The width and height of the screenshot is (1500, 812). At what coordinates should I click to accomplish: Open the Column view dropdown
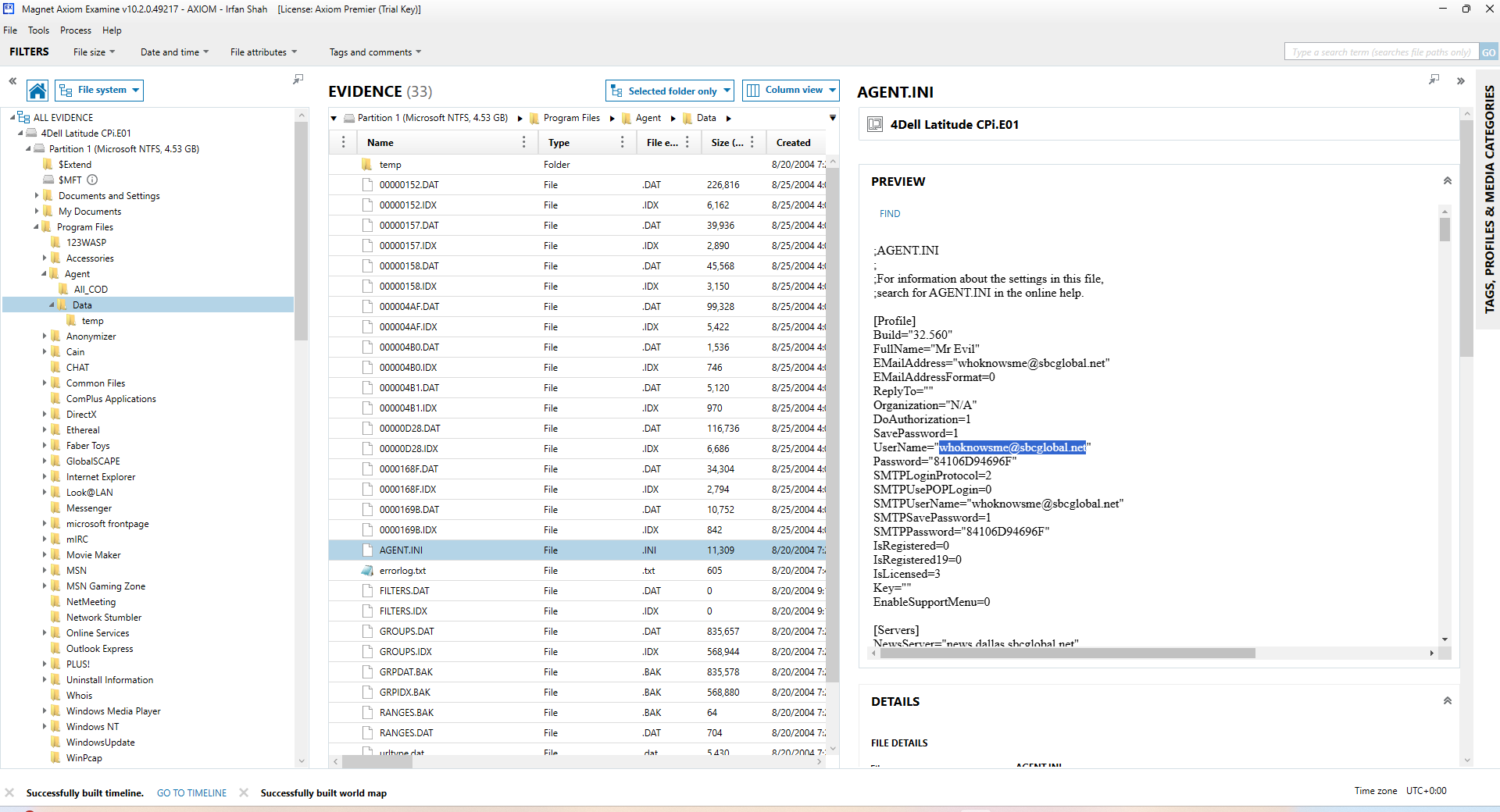[791, 91]
